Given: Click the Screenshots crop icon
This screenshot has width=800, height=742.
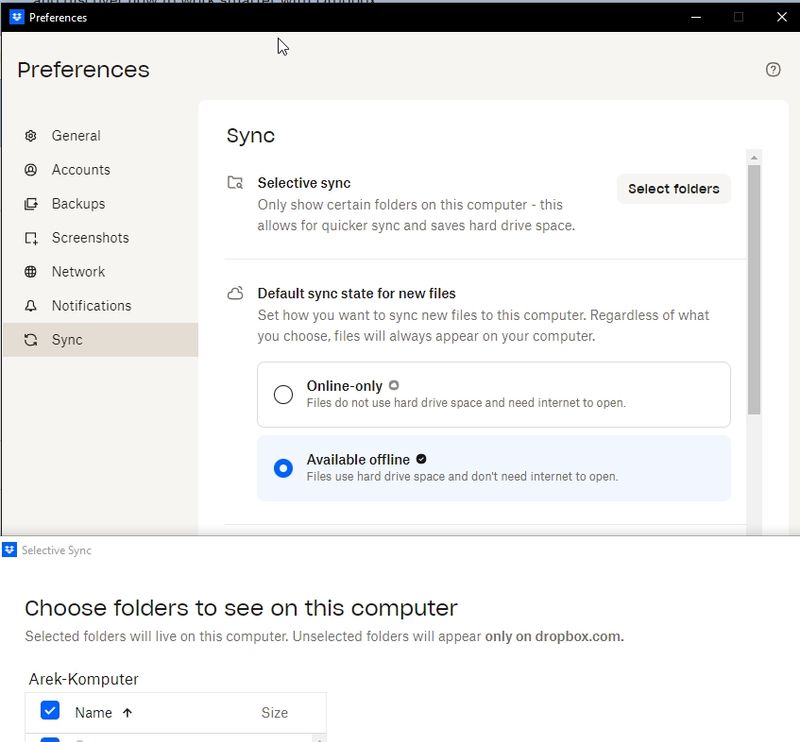Looking at the screenshot, I should 31,238.
